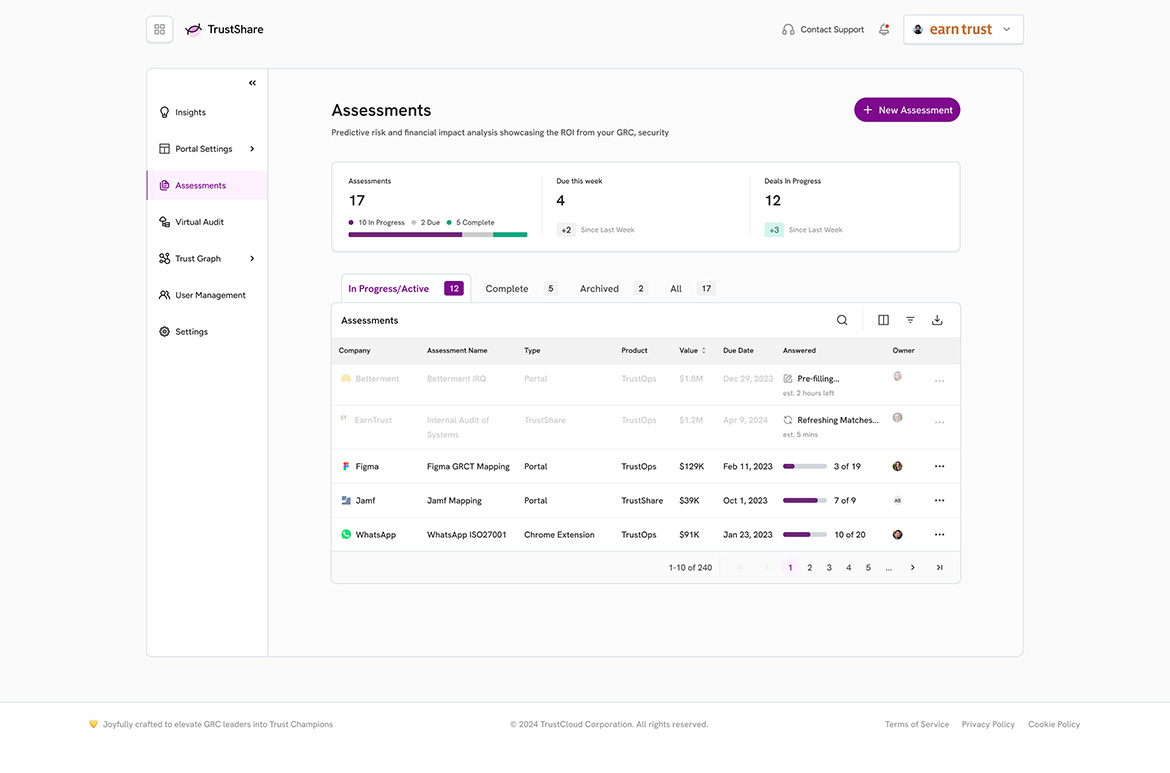Click the TrustShare logo
Screen dimensions: 1170x773
[224, 29]
